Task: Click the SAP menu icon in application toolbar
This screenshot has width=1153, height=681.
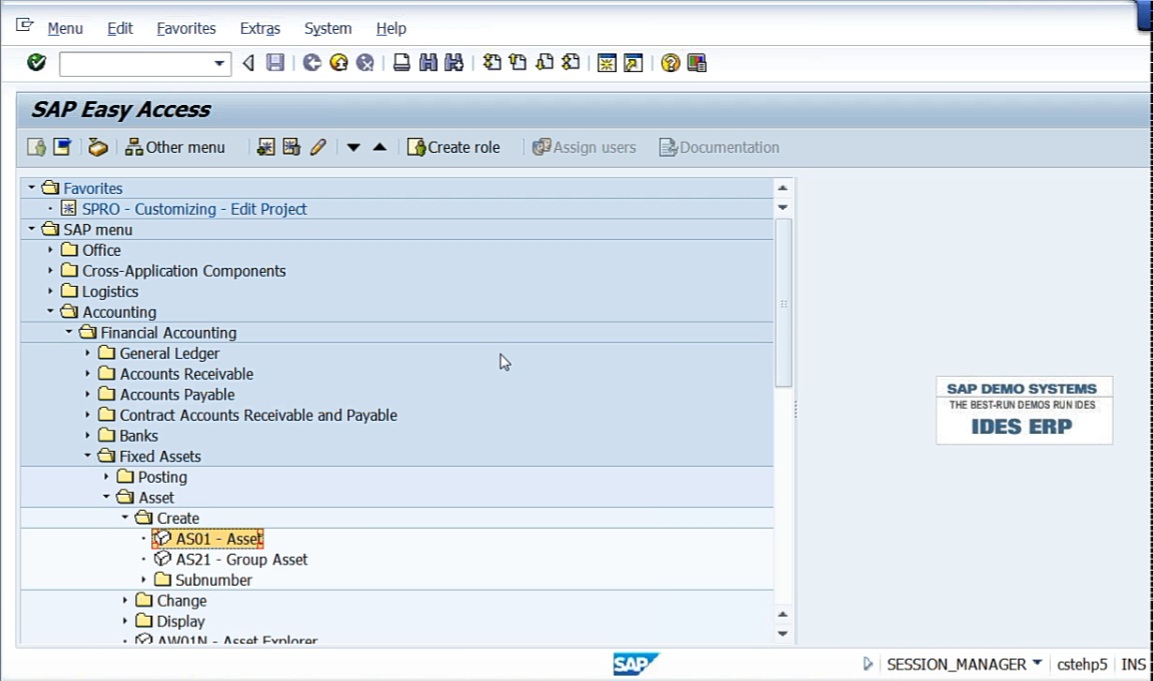Action: click(63, 147)
